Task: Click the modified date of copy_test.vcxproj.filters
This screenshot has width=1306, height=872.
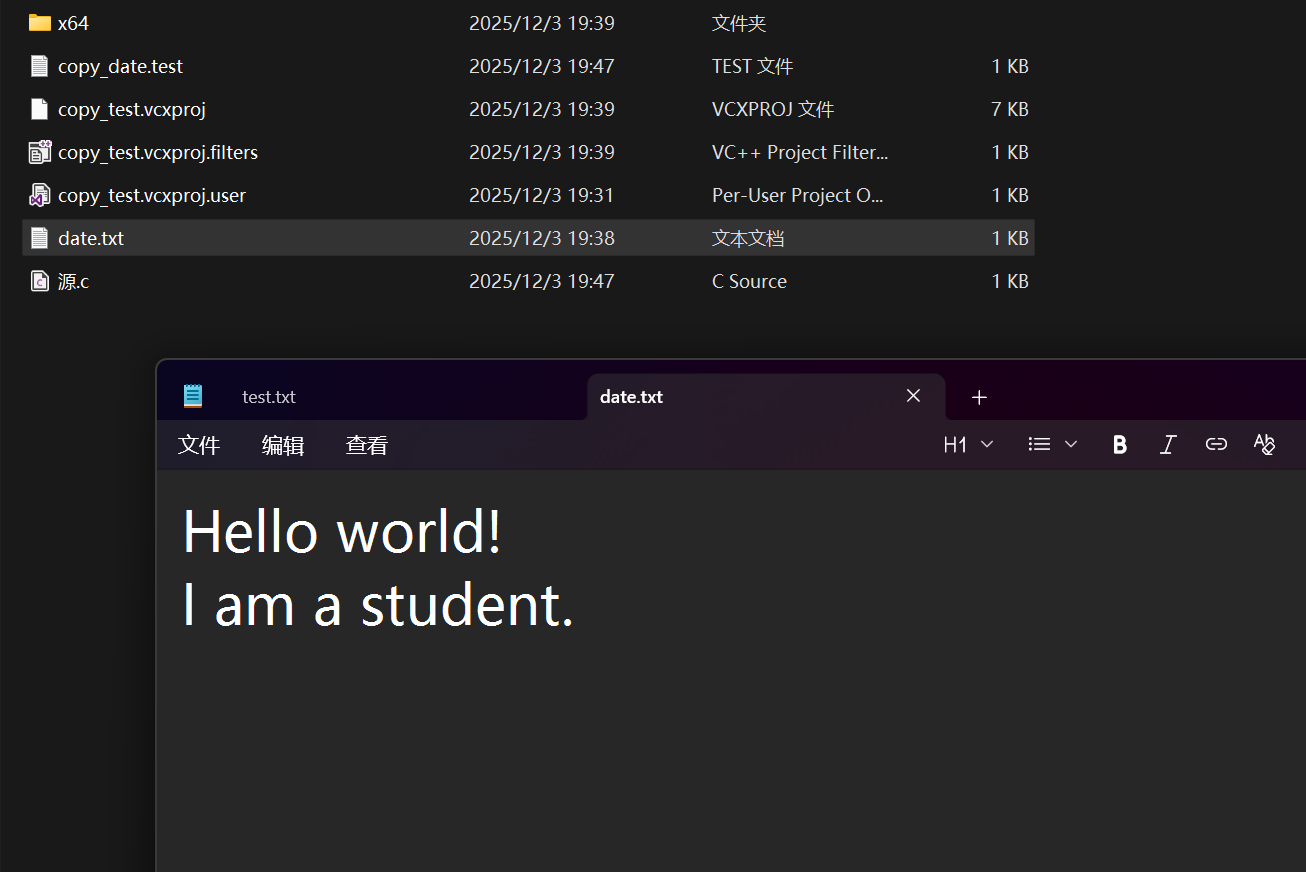Action: (542, 152)
